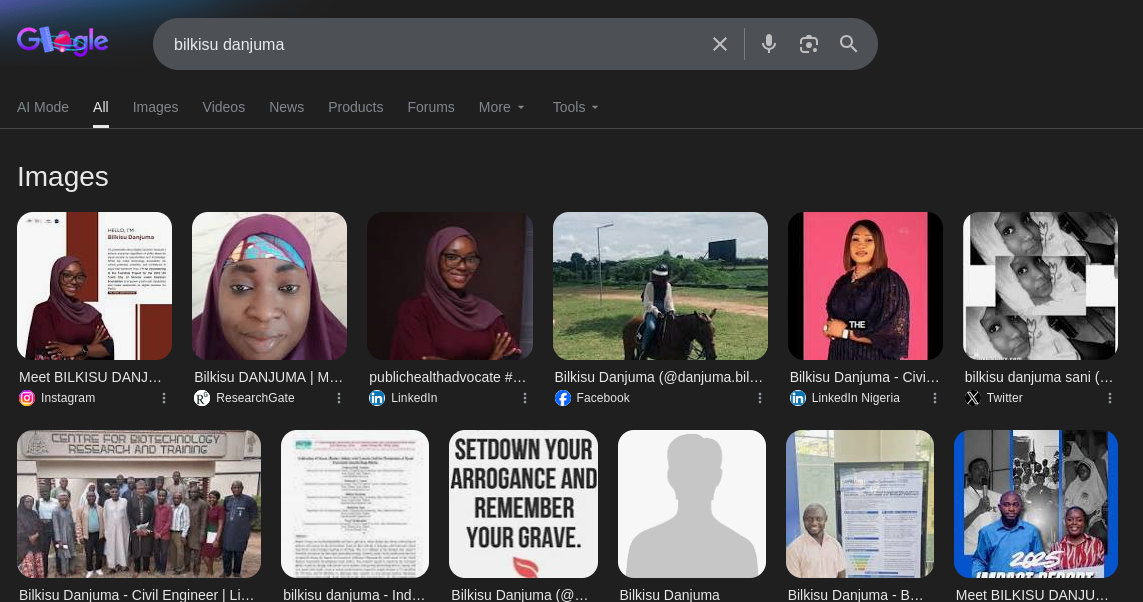
Task: Open 'publichealthadvocate' LinkedIn result link
Action: [x=447, y=377]
